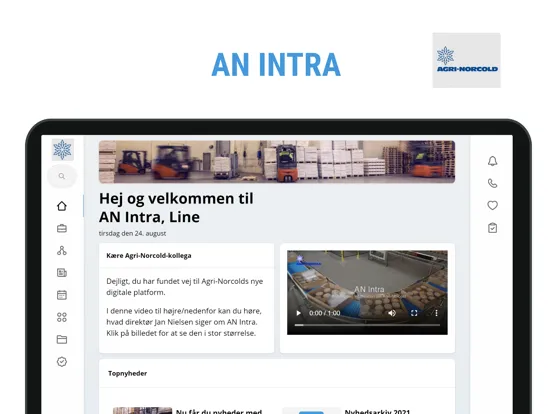Click the video progress bar

[x=367, y=325]
